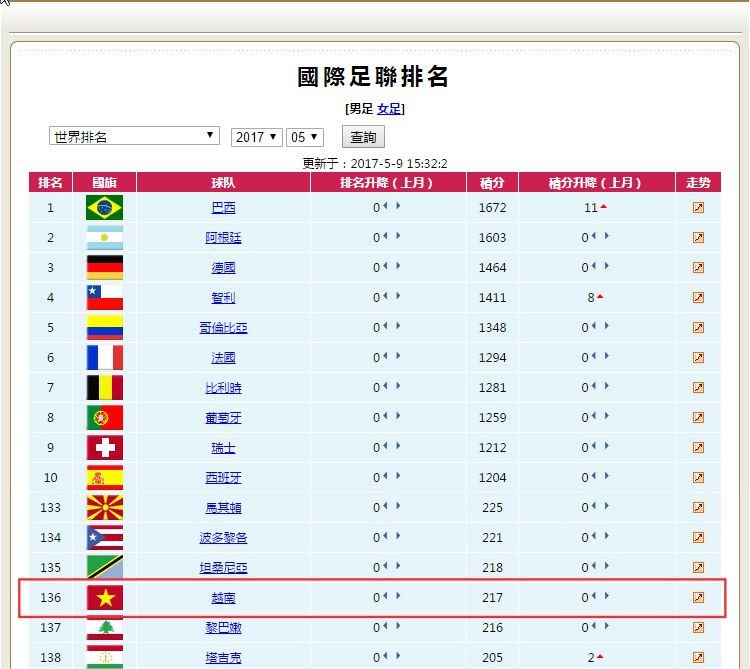
Task: Open the 坦桑尼亞 team link
Action: (x=223, y=568)
